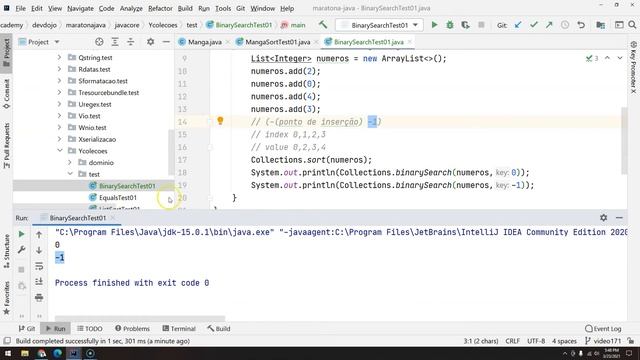Close the BinarySearchTest01.java editor tab
Viewport: 640px width, 360px height.
pyautogui.click(x=409, y=42)
